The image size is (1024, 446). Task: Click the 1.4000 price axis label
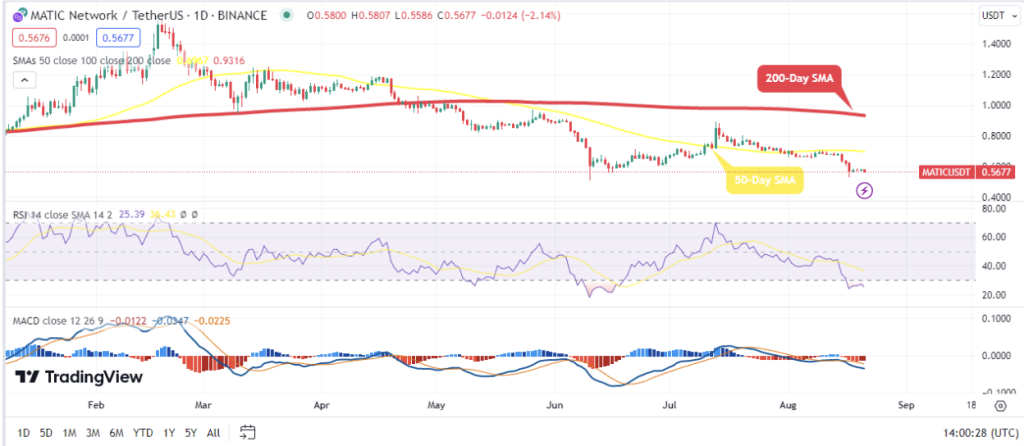pyautogui.click(x=996, y=44)
